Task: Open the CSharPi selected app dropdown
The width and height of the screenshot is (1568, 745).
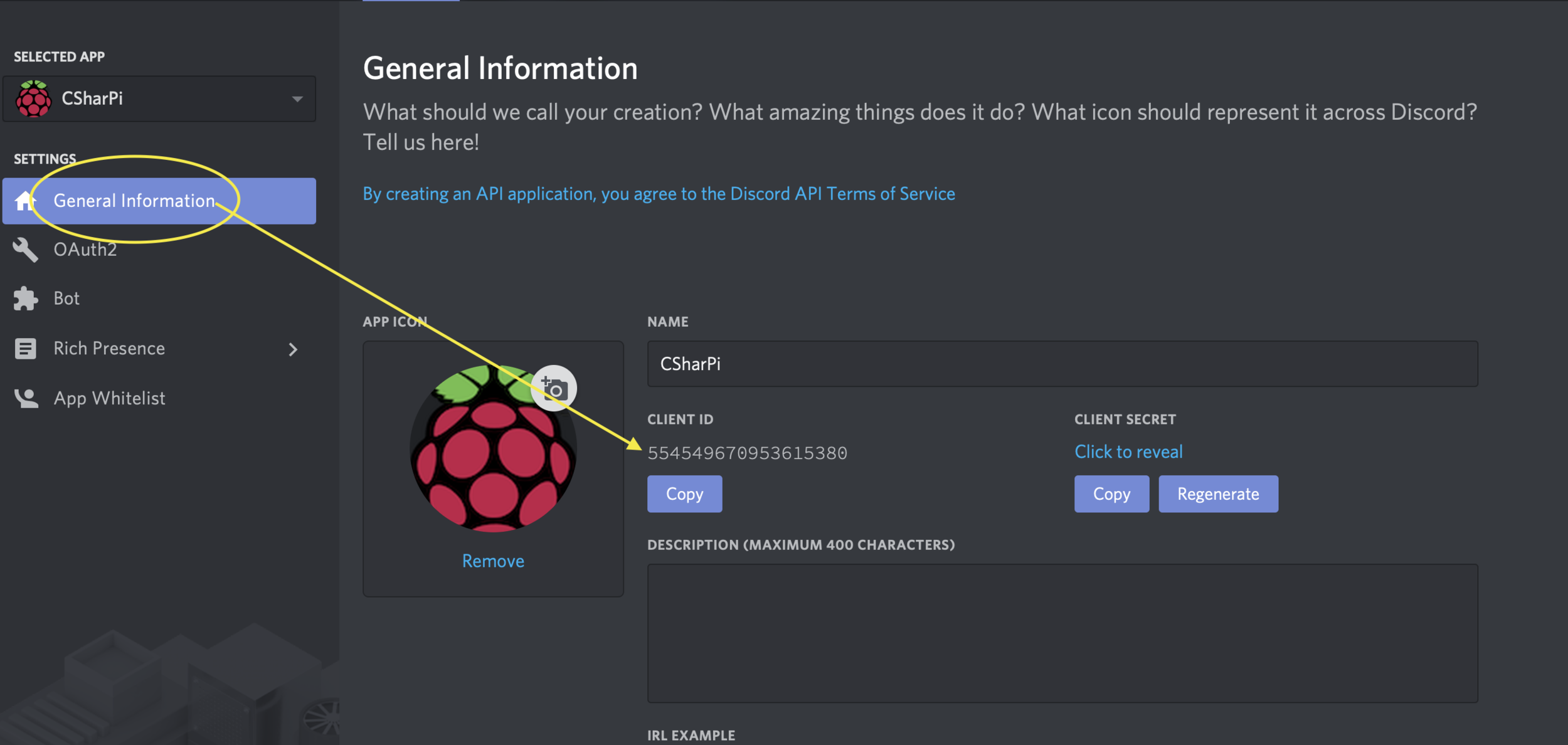Action: 297,99
